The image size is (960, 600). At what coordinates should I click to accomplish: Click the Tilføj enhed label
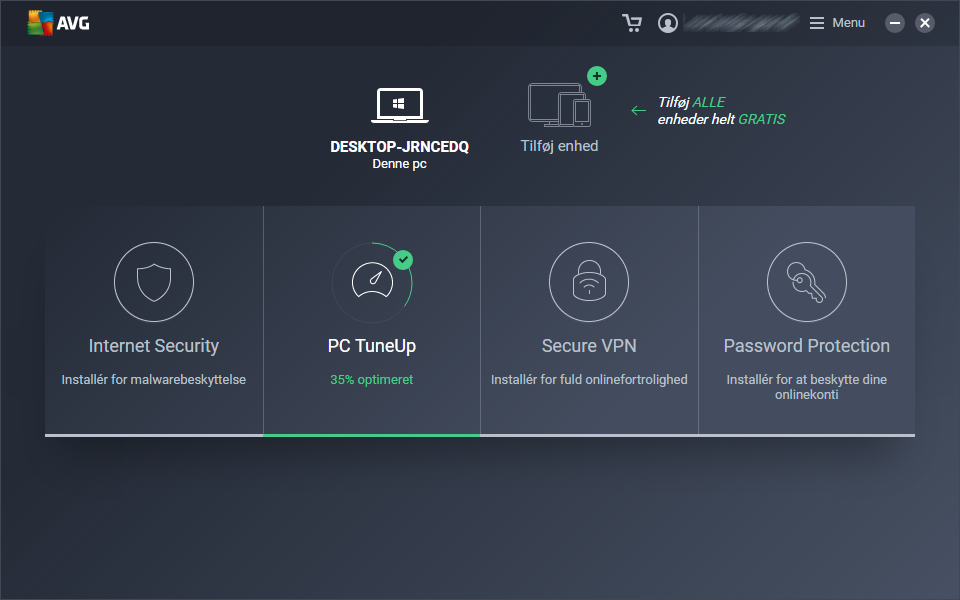(x=559, y=146)
